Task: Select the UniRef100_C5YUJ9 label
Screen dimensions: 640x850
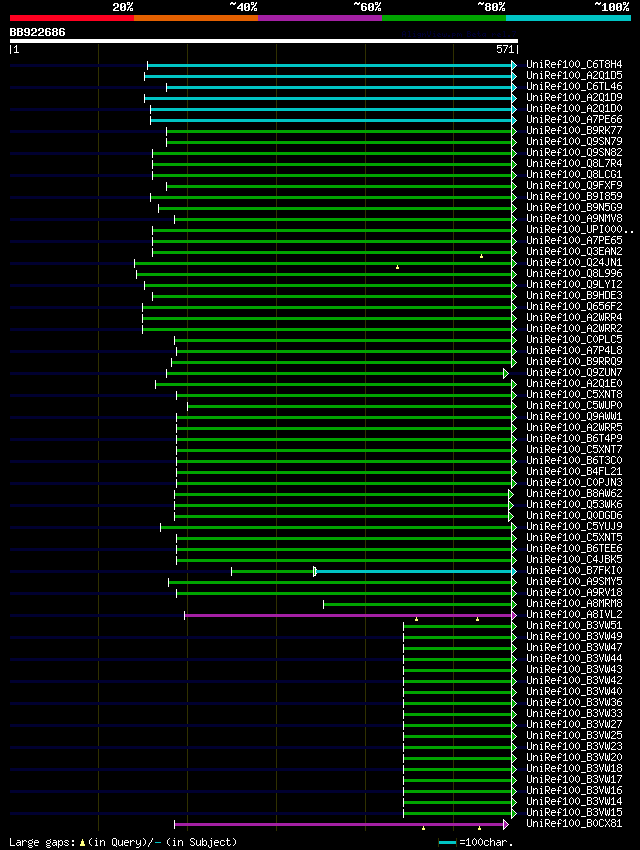Action: (x=574, y=526)
